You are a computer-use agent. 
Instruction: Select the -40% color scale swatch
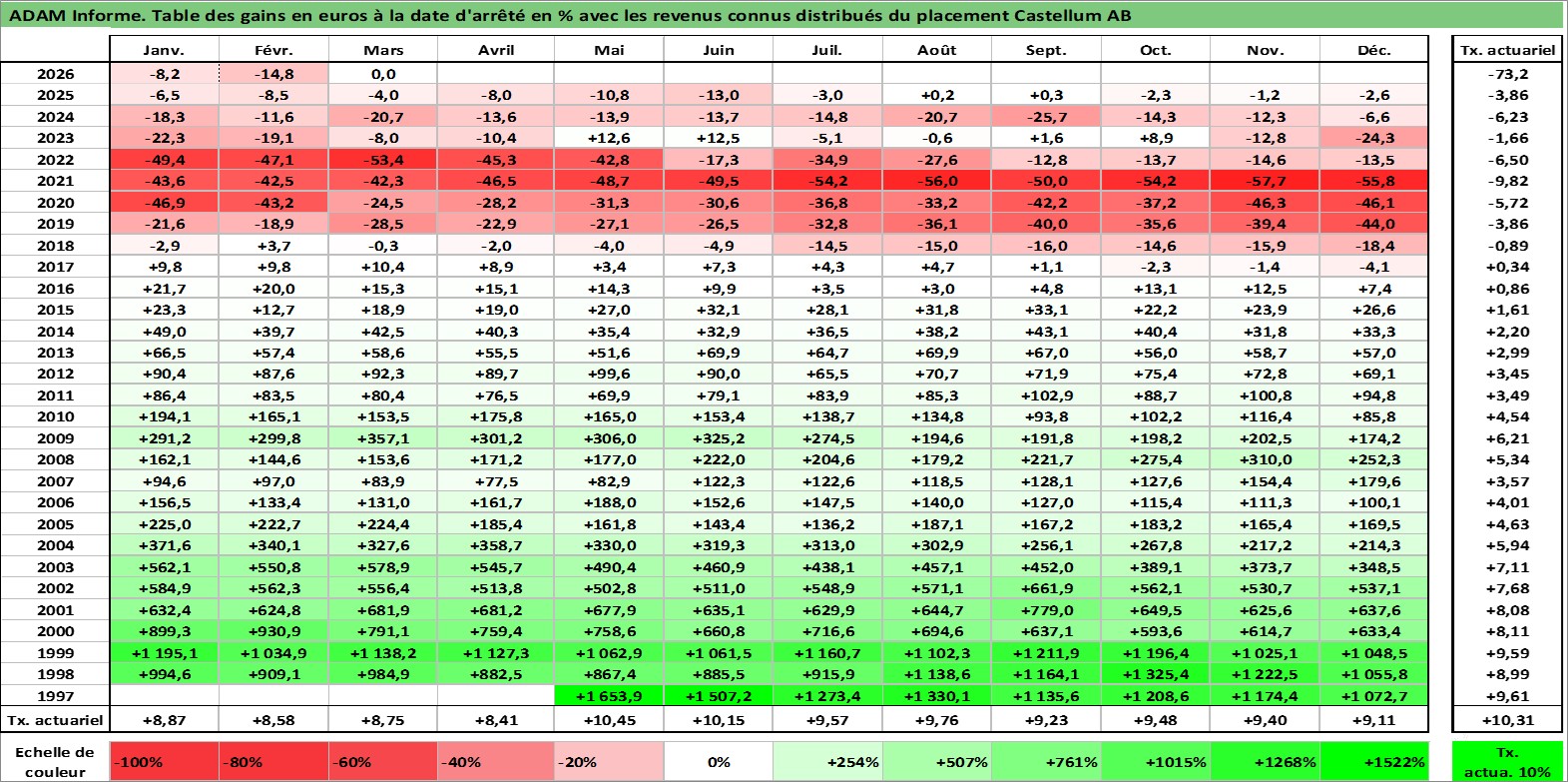pos(496,762)
